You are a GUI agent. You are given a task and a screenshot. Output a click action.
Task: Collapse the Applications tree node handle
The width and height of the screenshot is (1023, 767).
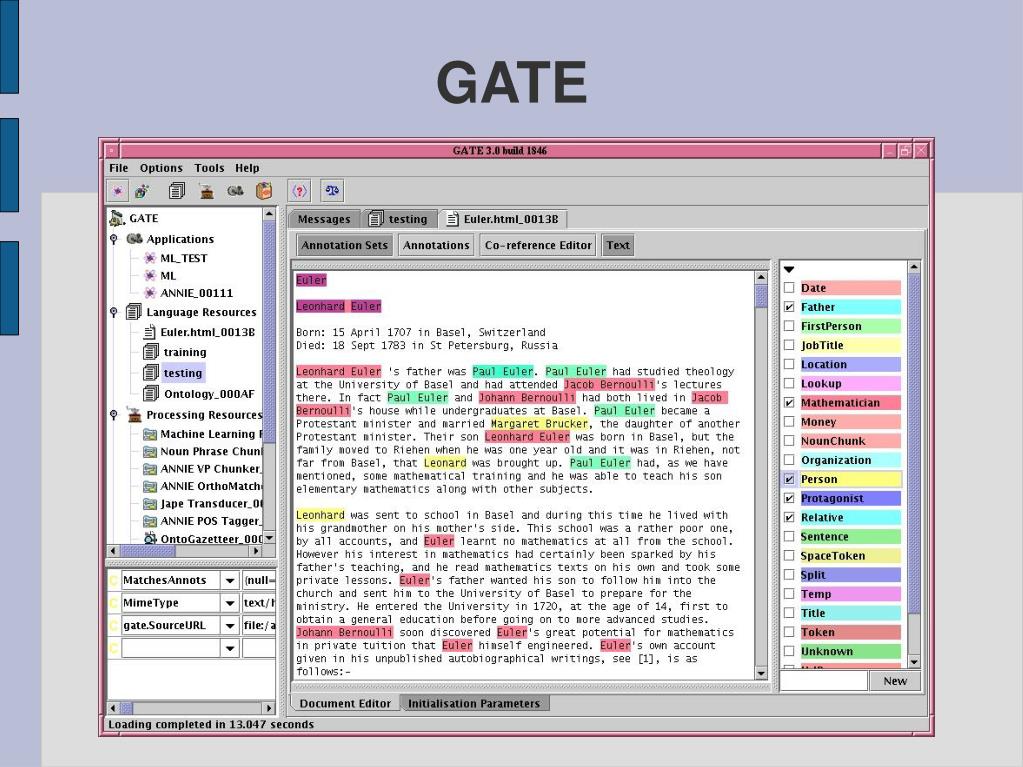pyautogui.click(x=114, y=239)
